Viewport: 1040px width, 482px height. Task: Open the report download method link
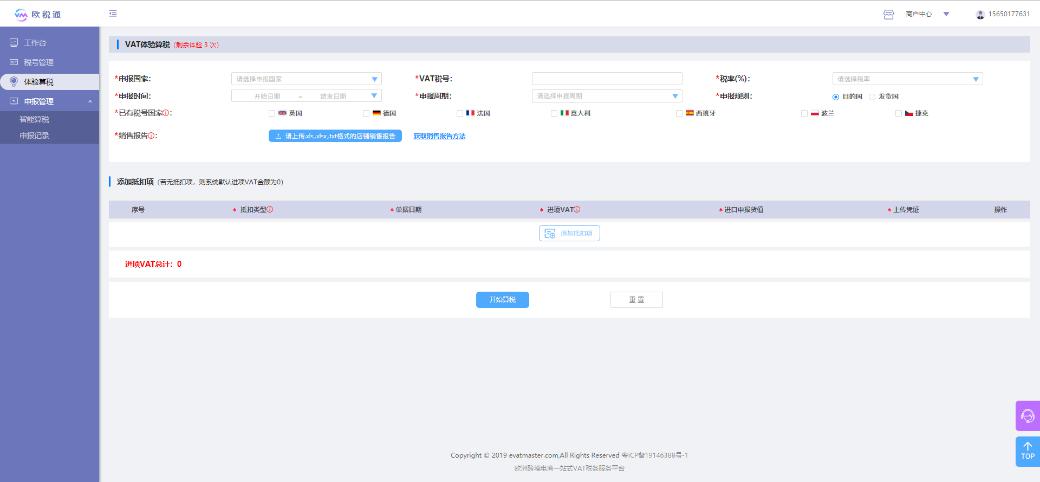point(440,136)
